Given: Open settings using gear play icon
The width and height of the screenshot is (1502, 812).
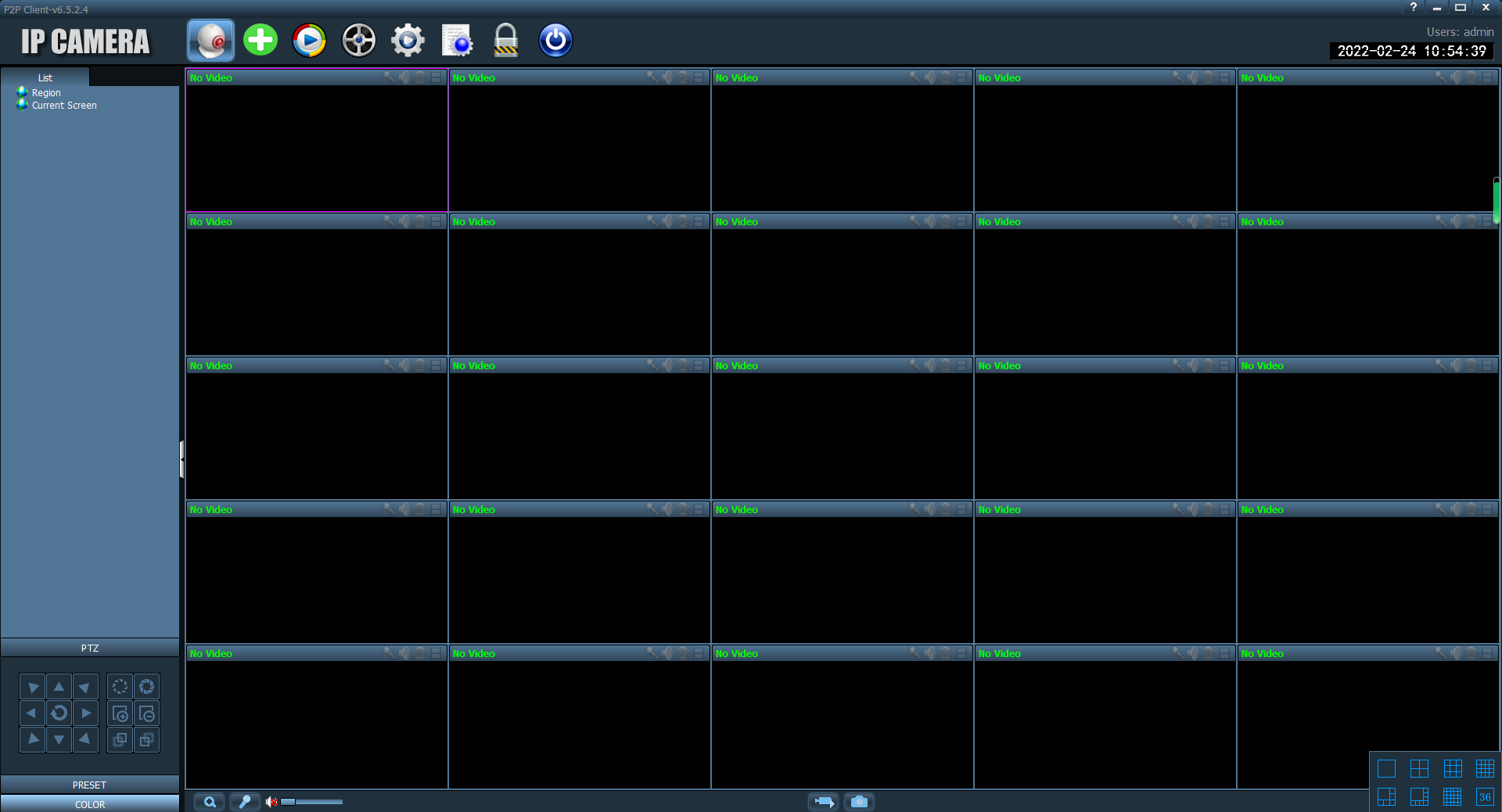Looking at the screenshot, I should 408,41.
